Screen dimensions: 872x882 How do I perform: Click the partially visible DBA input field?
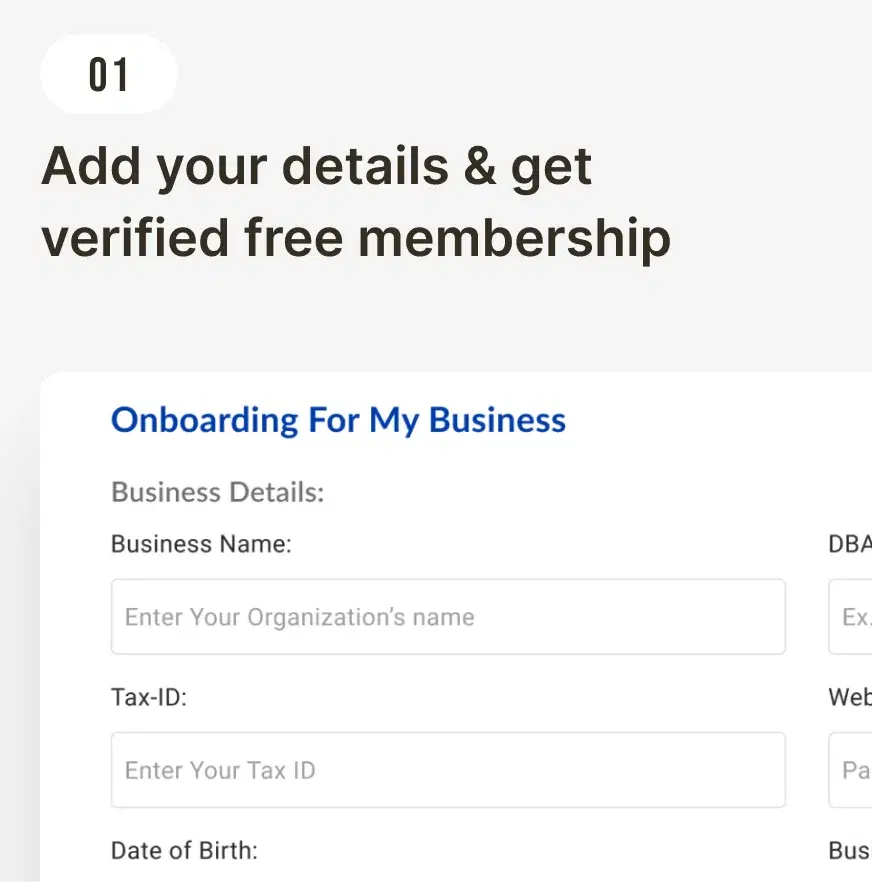pos(851,617)
